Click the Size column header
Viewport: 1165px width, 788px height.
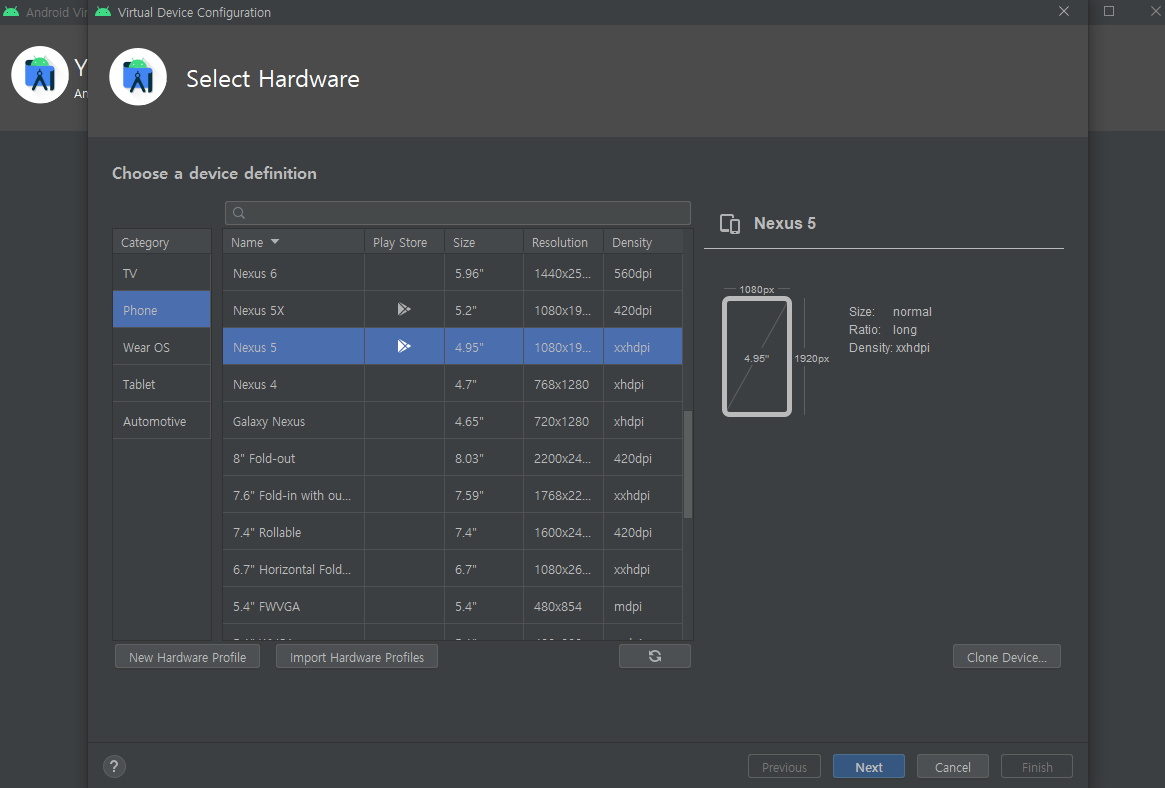[484, 242]
